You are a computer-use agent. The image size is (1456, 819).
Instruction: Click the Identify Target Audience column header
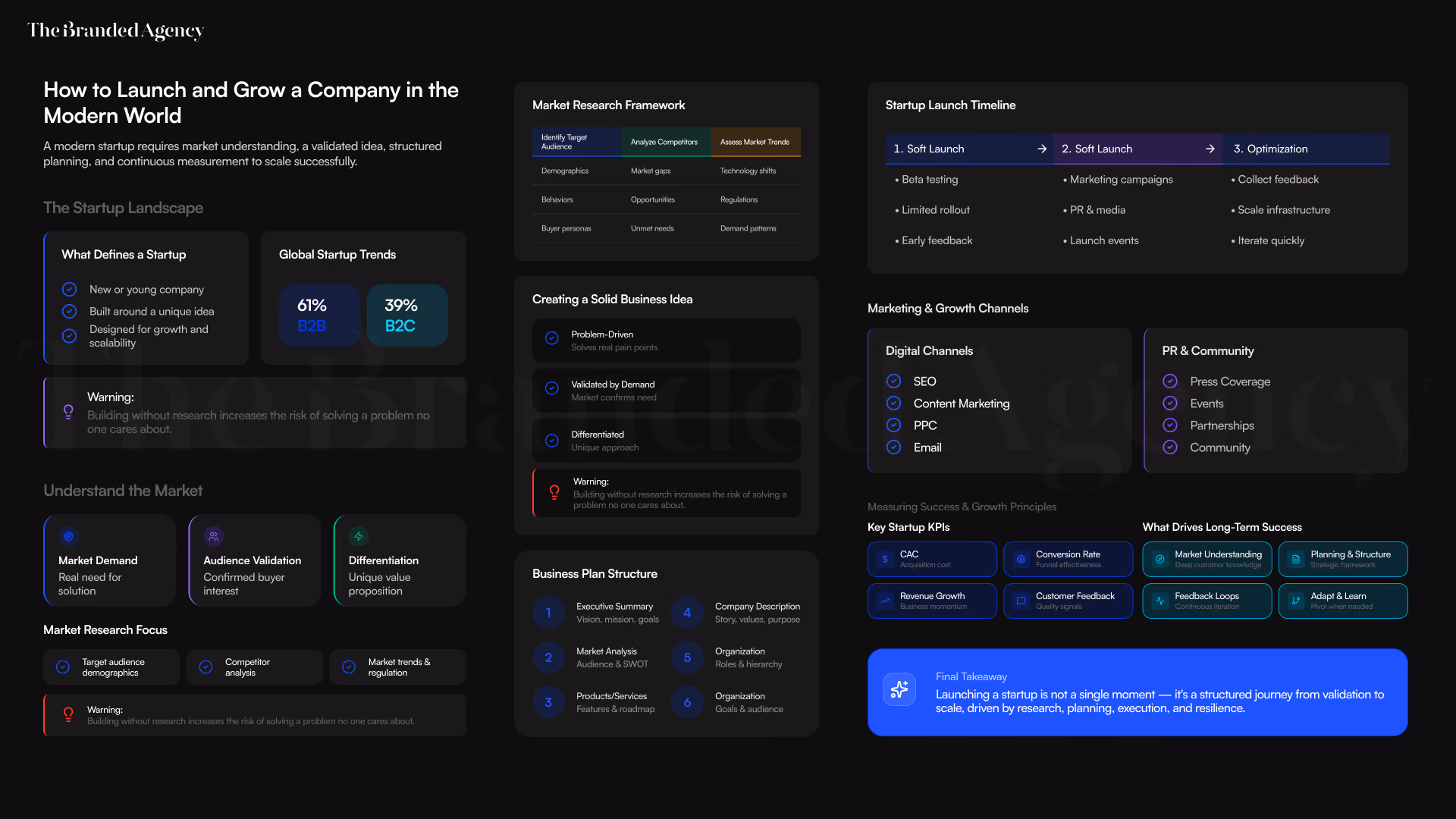point(577,142)
